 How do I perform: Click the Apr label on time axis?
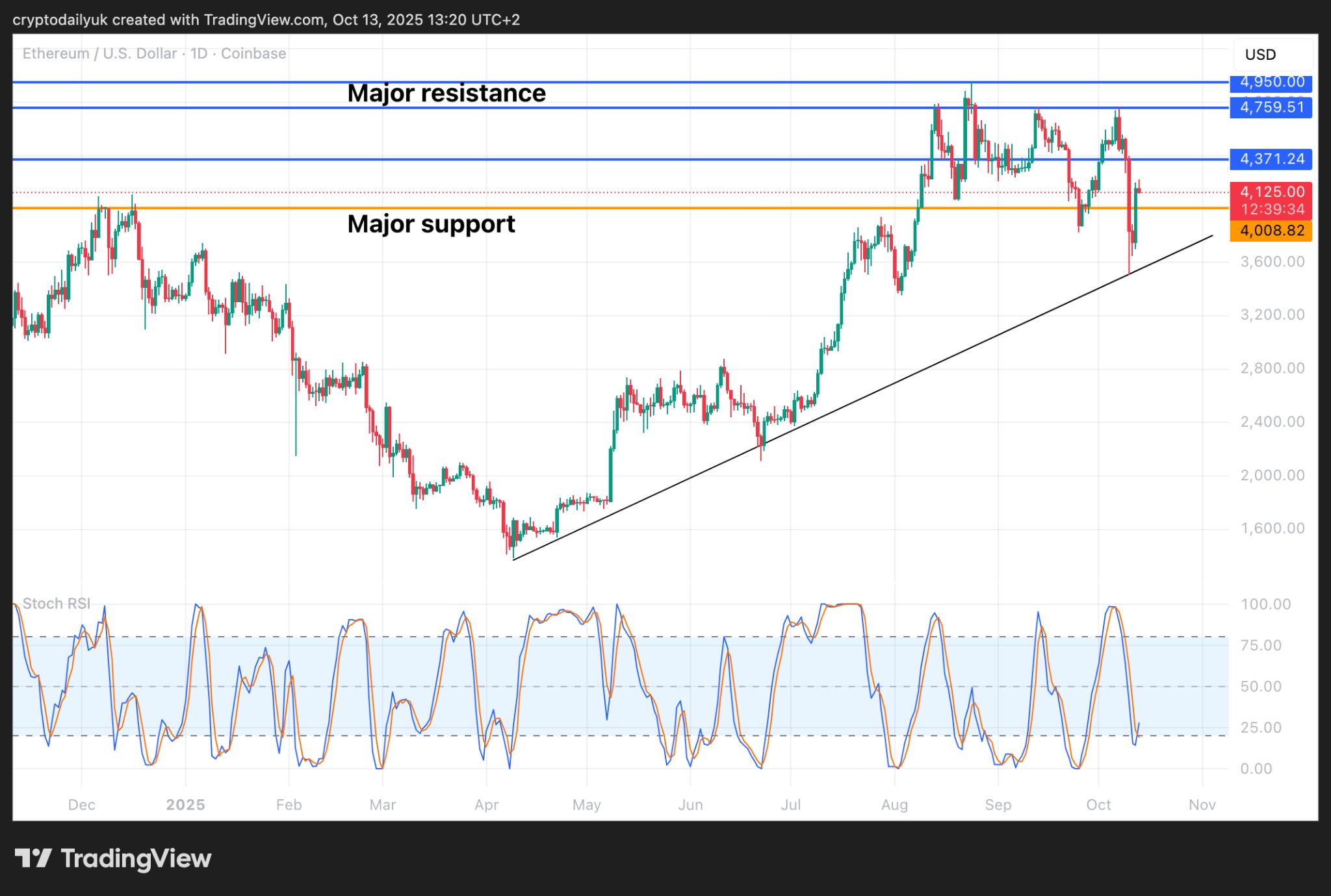point(486,805)
